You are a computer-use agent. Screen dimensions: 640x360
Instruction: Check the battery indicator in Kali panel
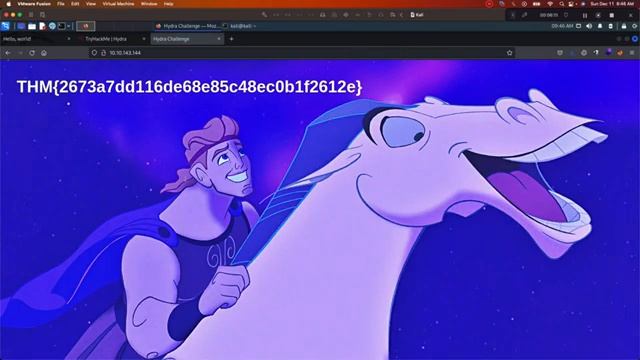pos(610,26)
